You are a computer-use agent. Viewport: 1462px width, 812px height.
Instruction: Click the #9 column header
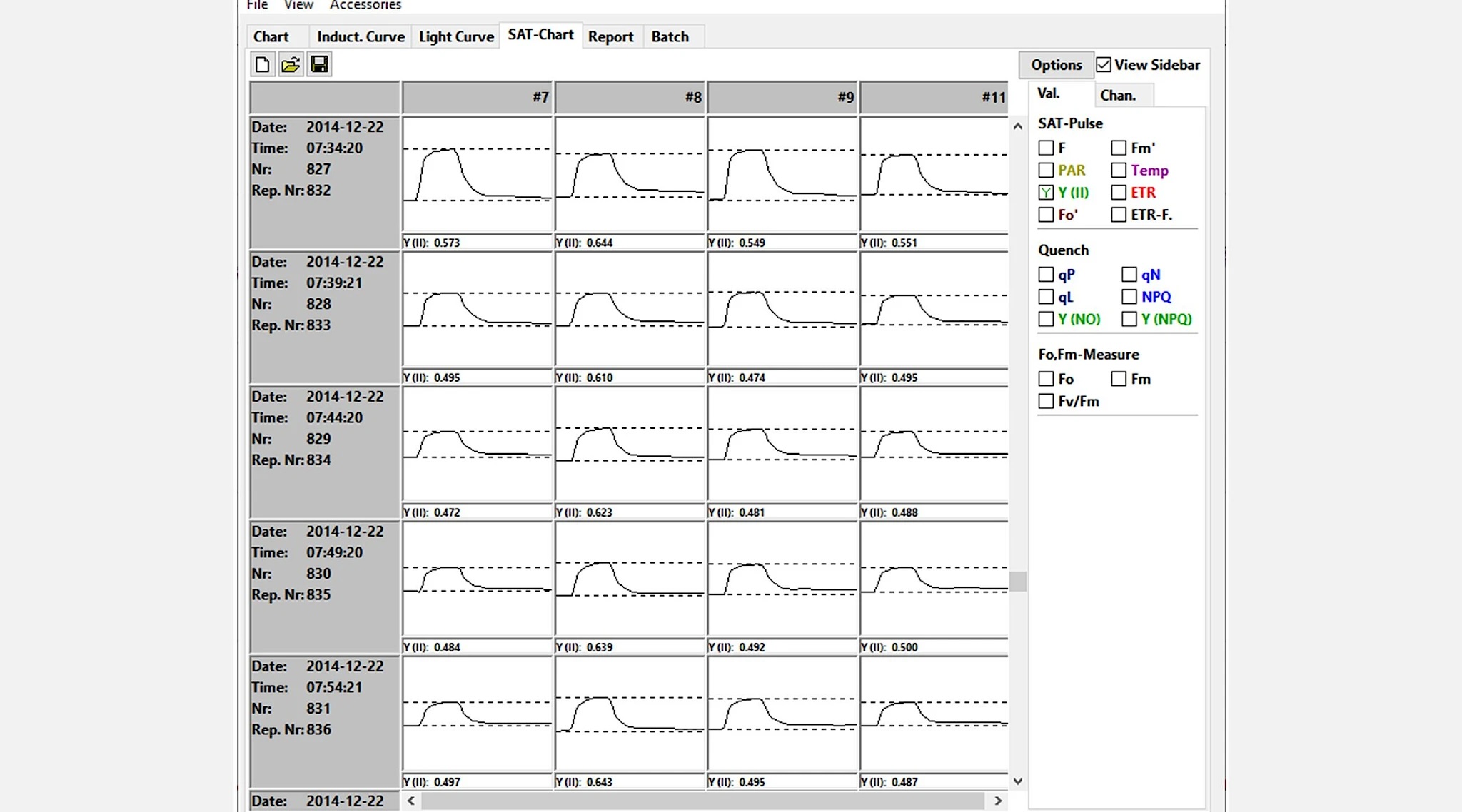tap(782, 97)
